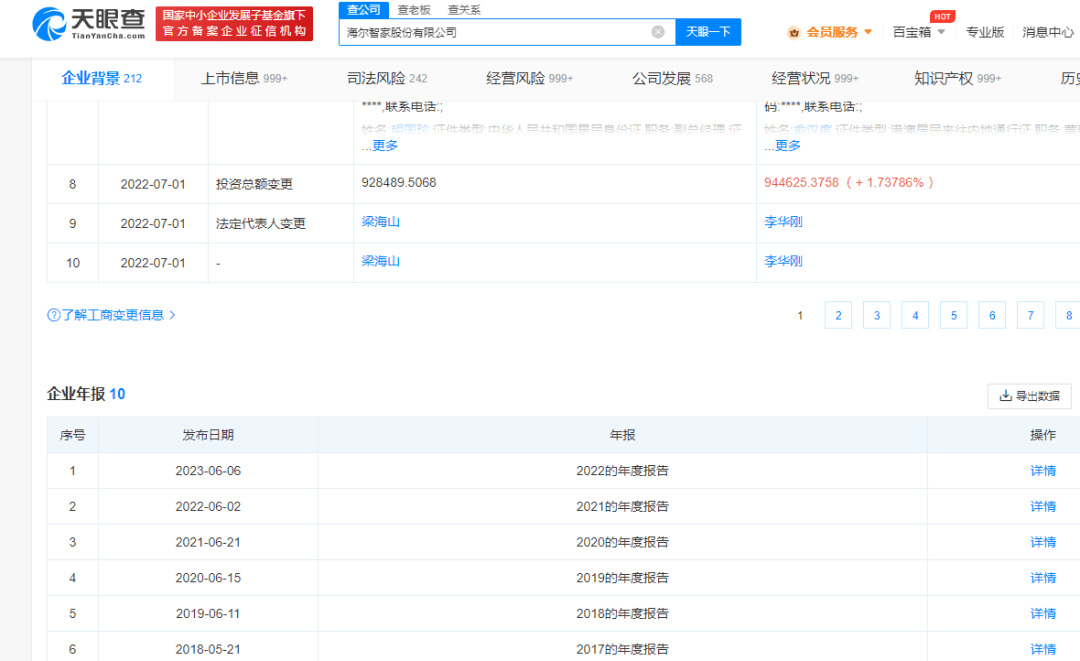Open the 企业背景 tab
The height and width of the screenshot is (661, 1080).
click(x=102, y=78)
